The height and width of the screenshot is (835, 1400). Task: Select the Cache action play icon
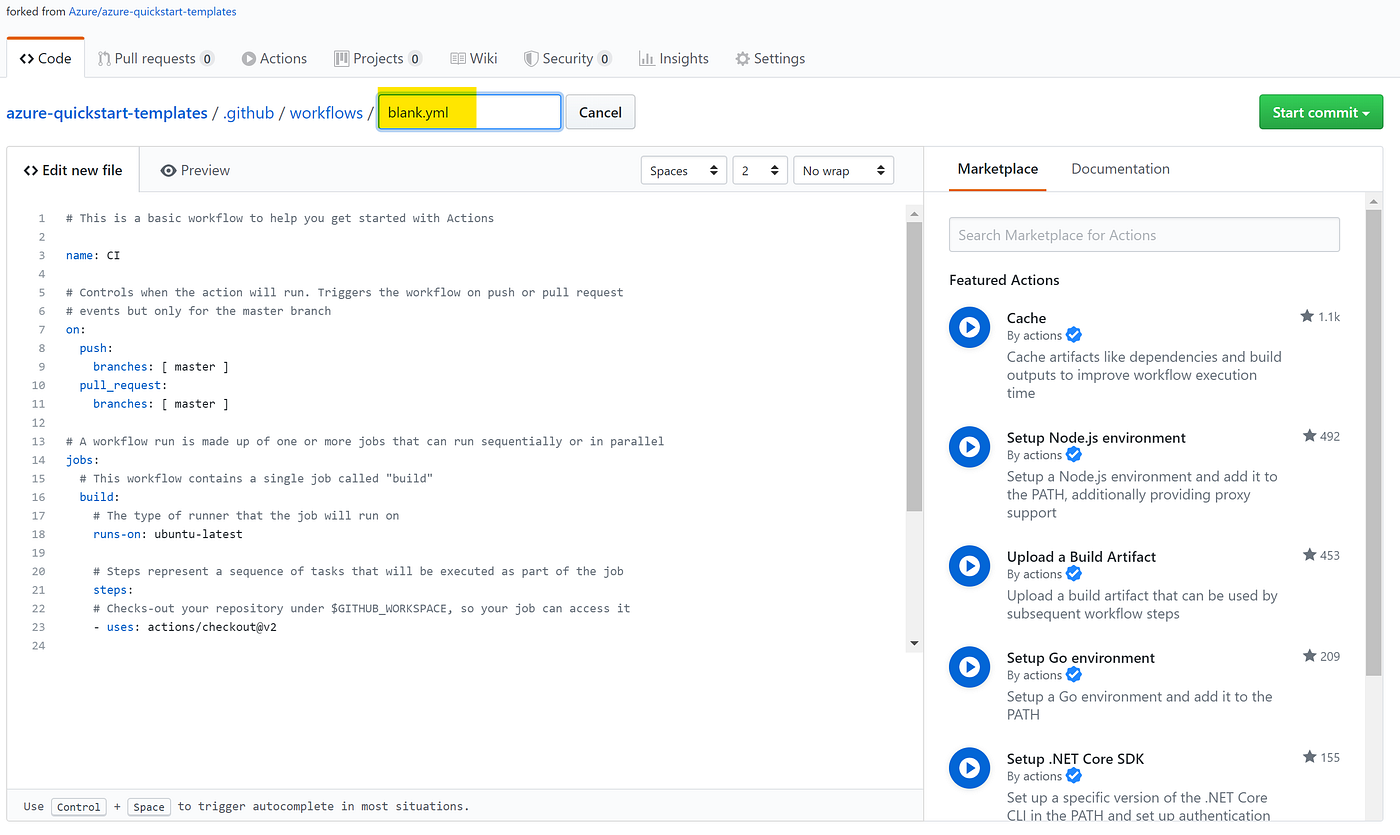point(968,327)
